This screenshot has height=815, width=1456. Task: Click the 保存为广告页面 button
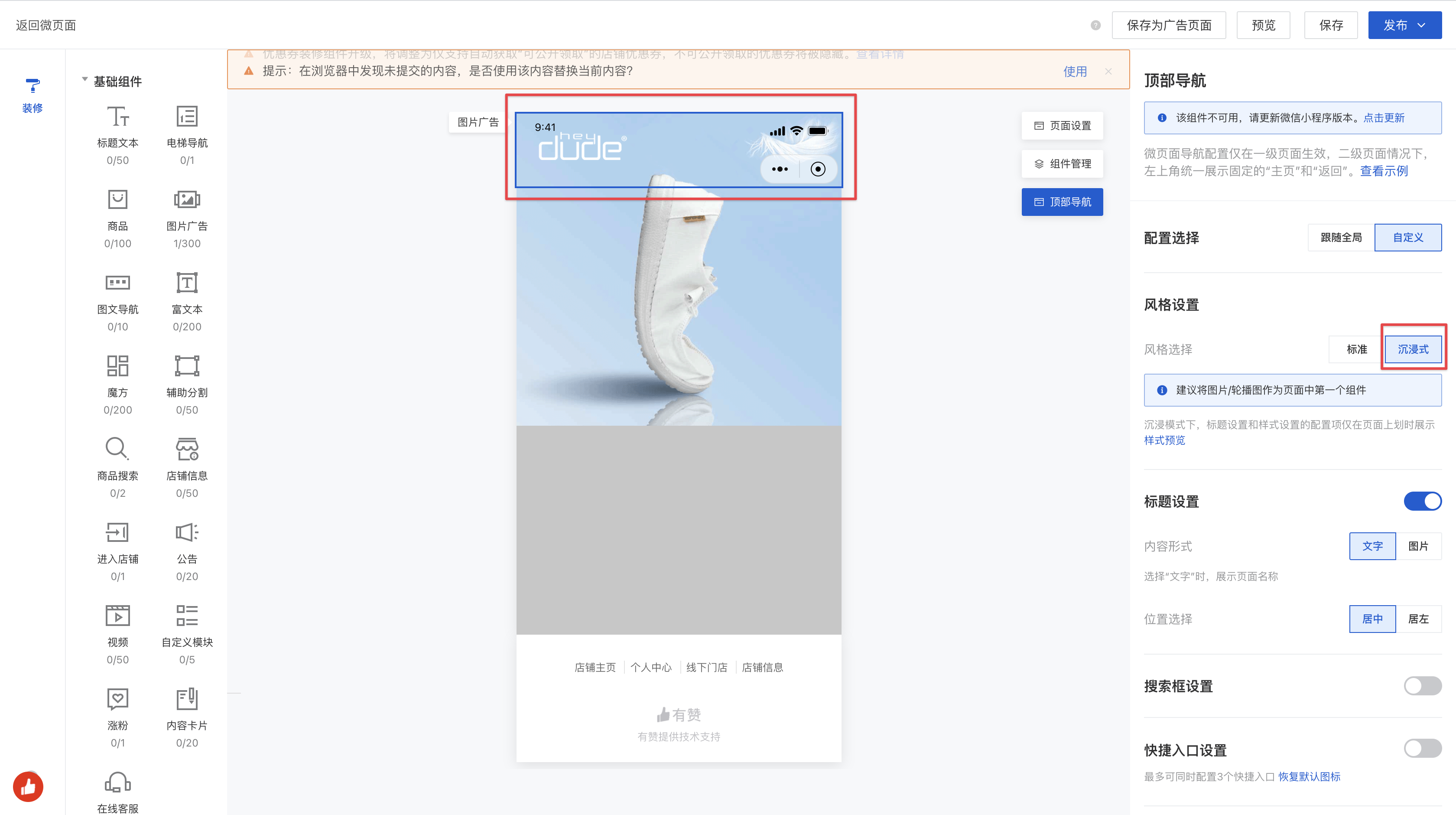[1168, 26]
